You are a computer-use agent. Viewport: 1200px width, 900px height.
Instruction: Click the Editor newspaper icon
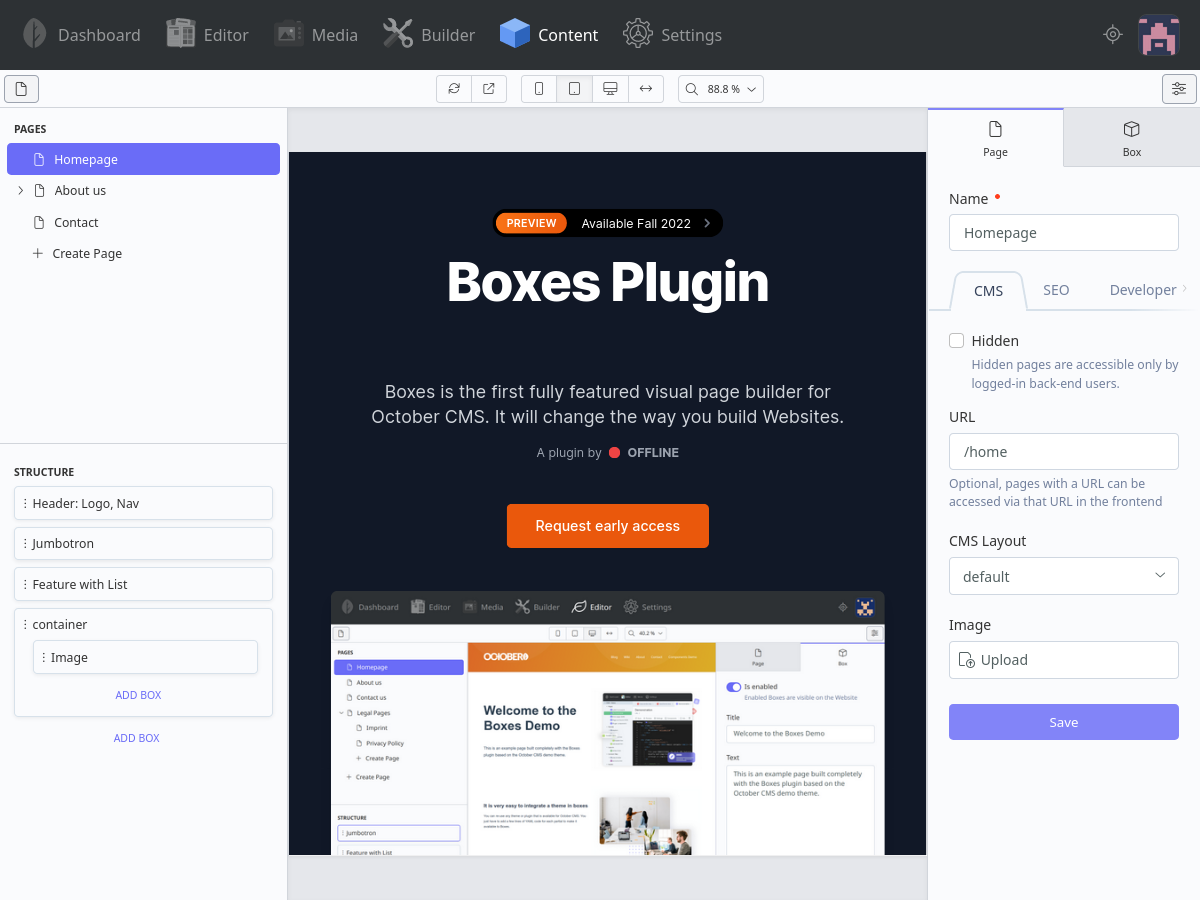(181, 34)
